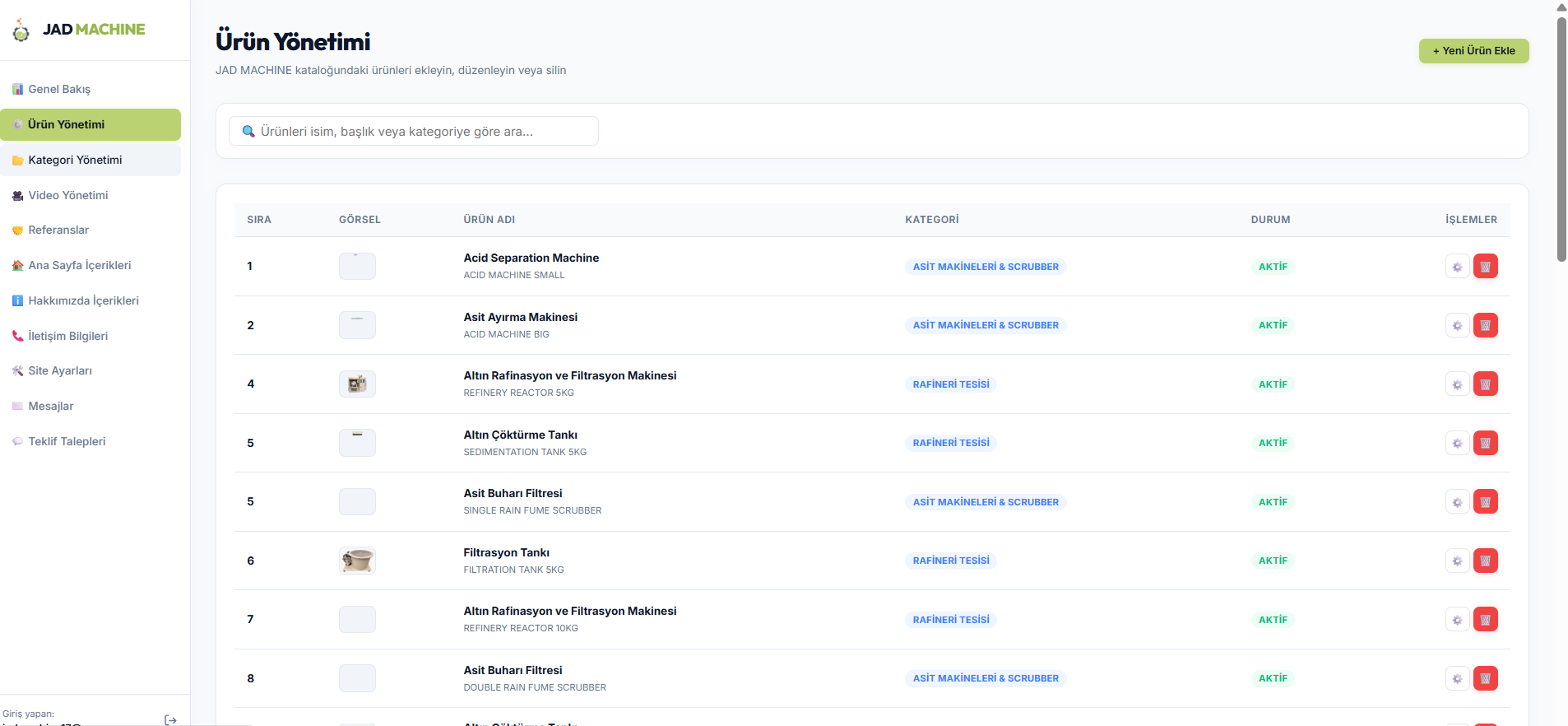Focus the product search field
This screenshot has height=726, width=1568.
[414, 131]
